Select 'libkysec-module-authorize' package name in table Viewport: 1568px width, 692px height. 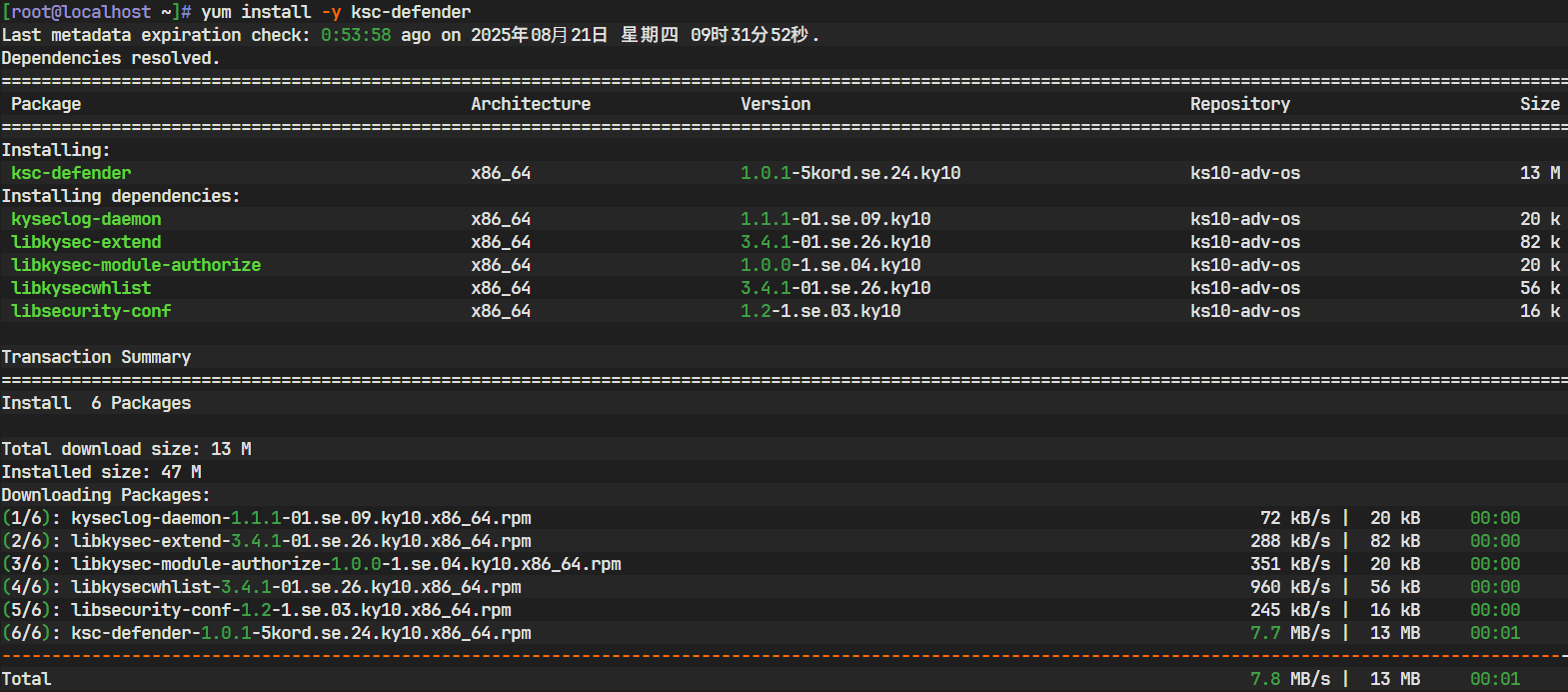click(136, 265)
